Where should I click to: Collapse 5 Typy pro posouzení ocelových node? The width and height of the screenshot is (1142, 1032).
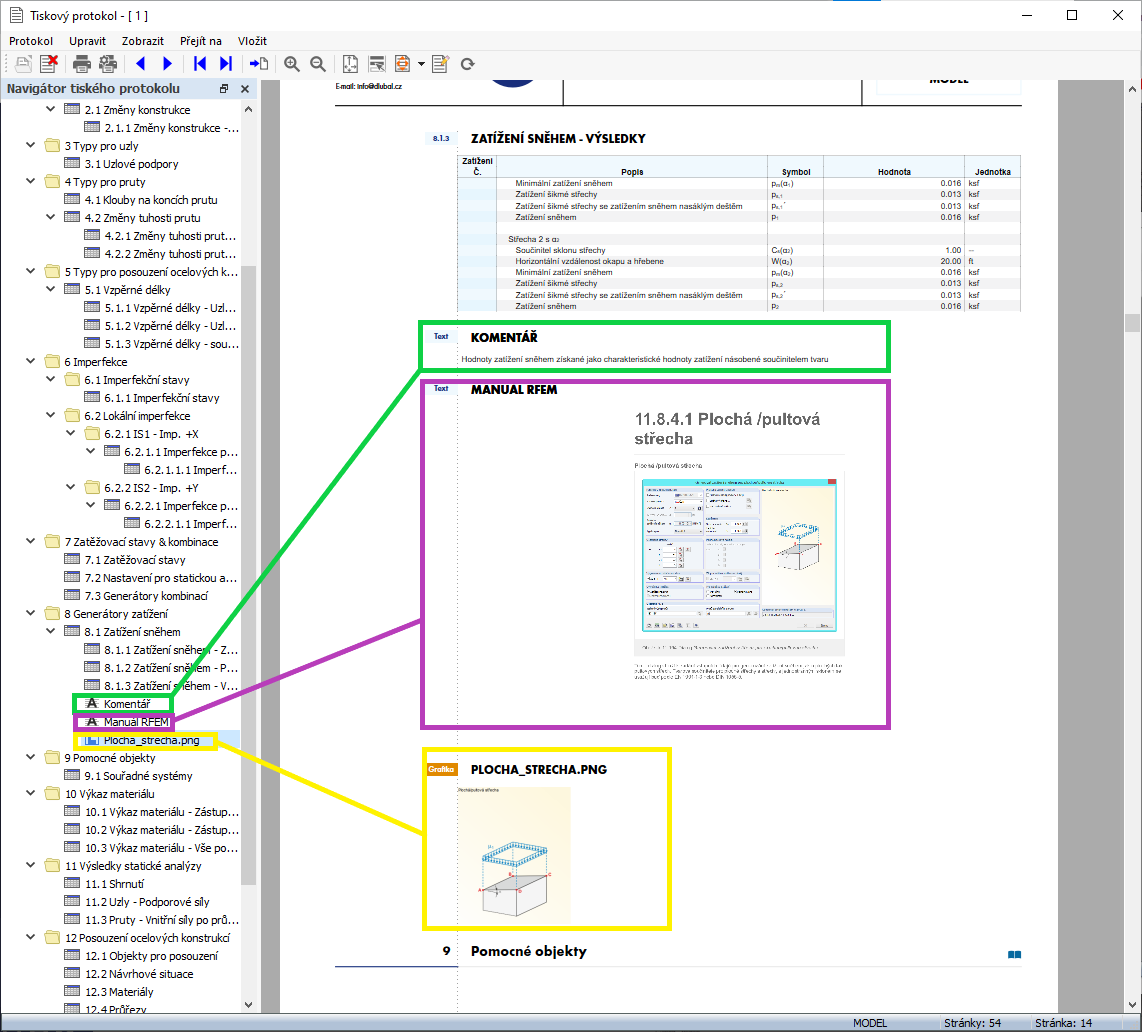click(x=31, y=271)
